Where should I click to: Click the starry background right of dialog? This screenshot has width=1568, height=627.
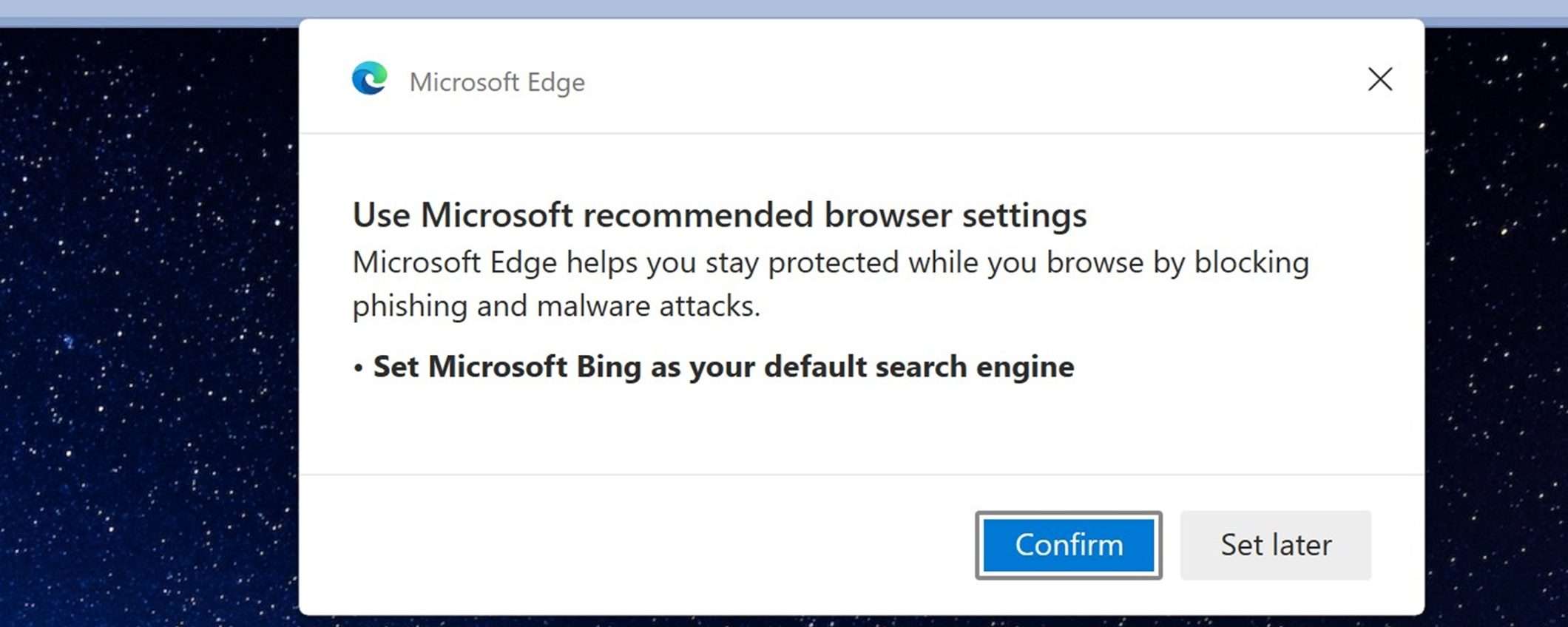(x=1494, y=333)
